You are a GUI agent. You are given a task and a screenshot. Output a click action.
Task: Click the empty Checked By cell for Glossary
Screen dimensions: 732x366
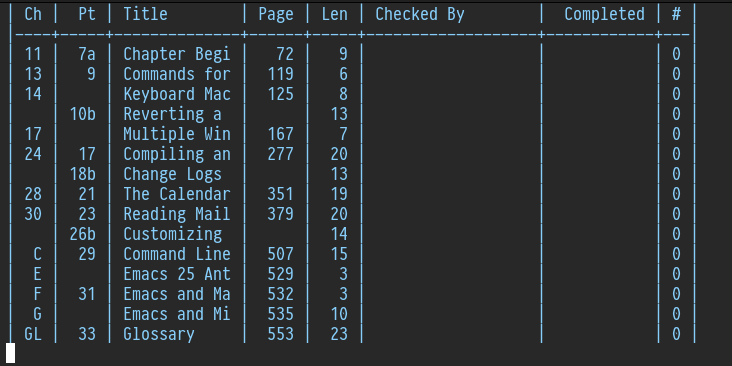pos(451,335)
